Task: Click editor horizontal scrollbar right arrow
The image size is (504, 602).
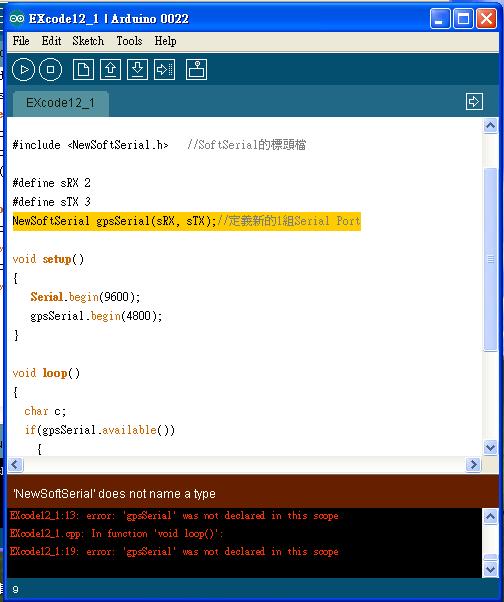Action: click(473, 465)
